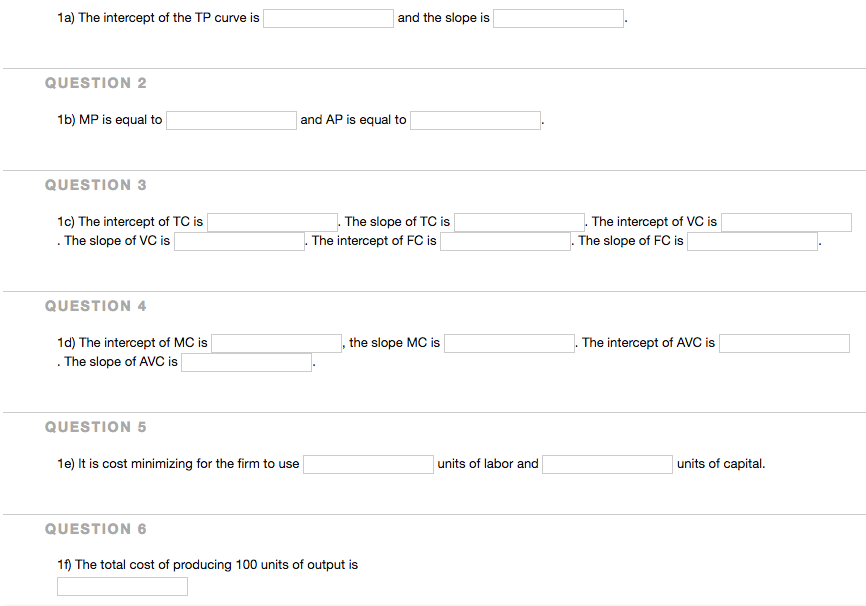Viewport: 866px width, 606px height.
Task: Focus the slope of FC input field
Action: [x=752, y=242]
